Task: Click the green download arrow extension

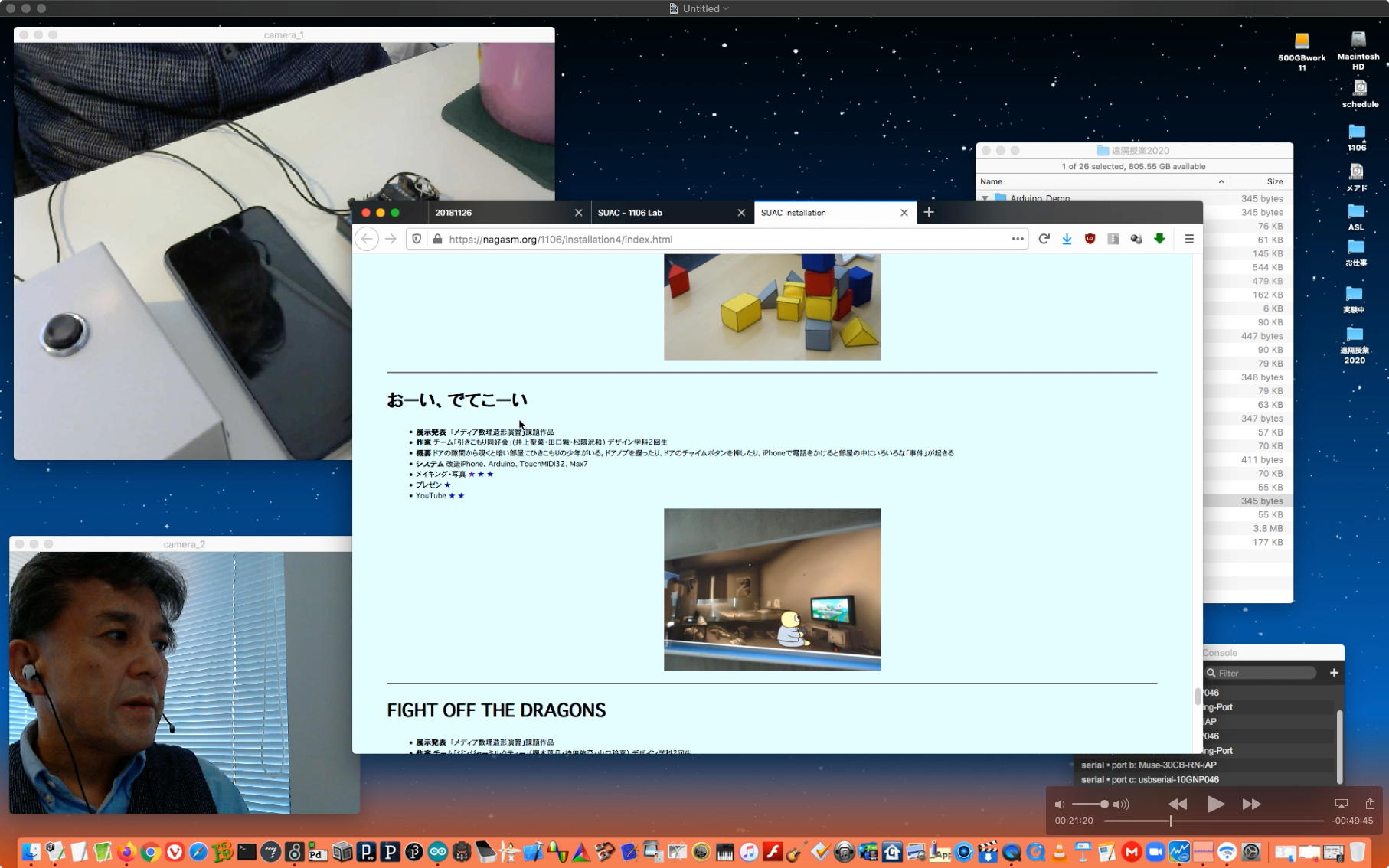Action: click(x=1159, y=239)
